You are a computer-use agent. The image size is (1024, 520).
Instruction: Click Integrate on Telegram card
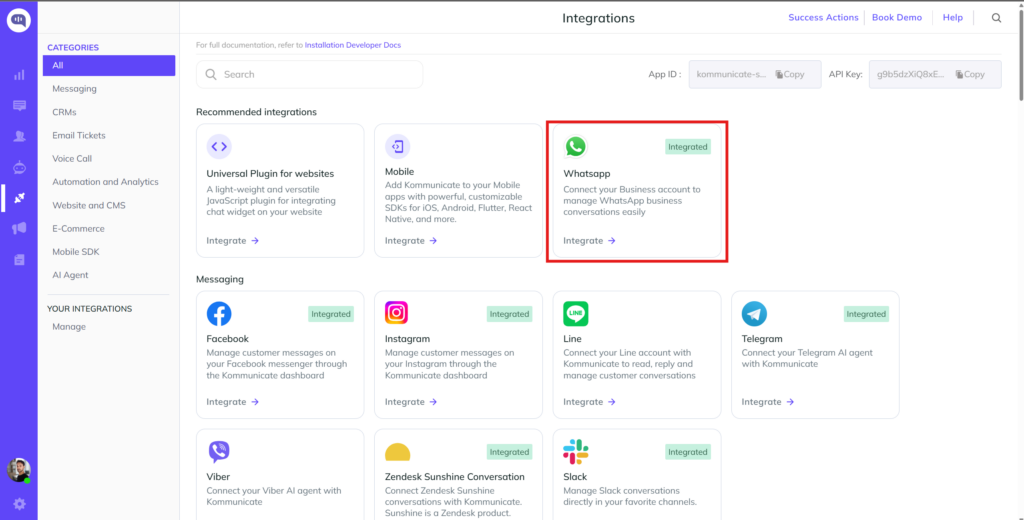point(767,402)
